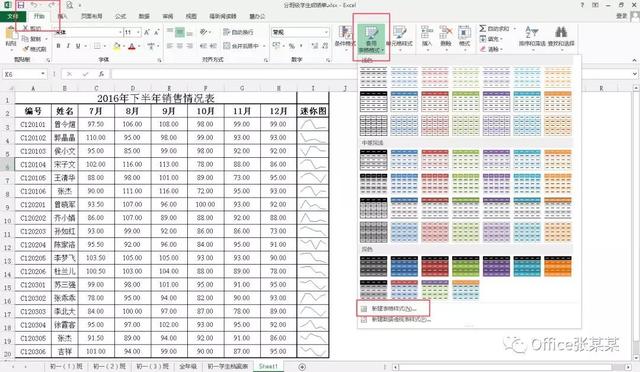Toggle underline formatting
The width and height of the screenshot is (640, 372).
[x=78, y=46]
